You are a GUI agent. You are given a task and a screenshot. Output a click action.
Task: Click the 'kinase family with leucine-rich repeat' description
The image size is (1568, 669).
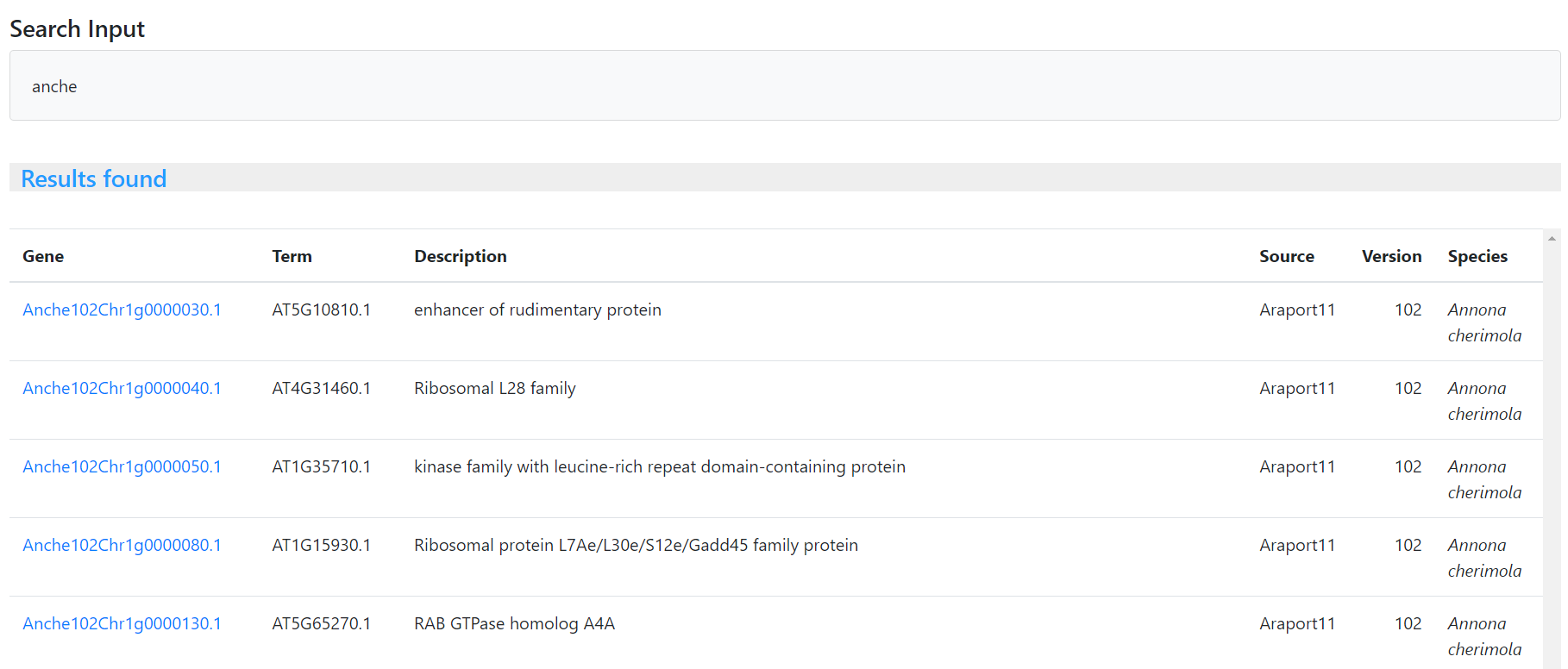coord(659,466)
